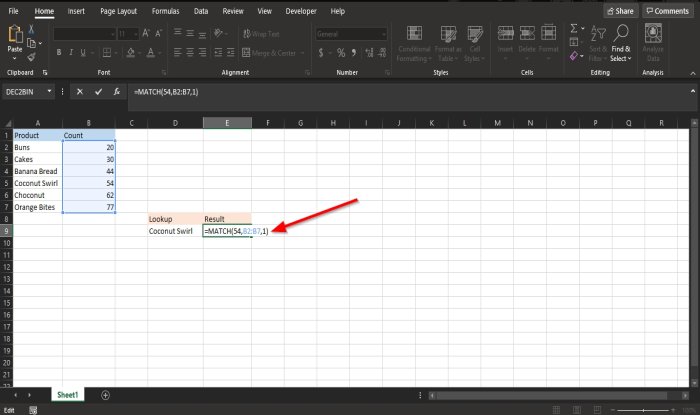Viewport: 700px width, 415px height.
Task: Select the Format Painter brush
Action: [x=31, y=57]
